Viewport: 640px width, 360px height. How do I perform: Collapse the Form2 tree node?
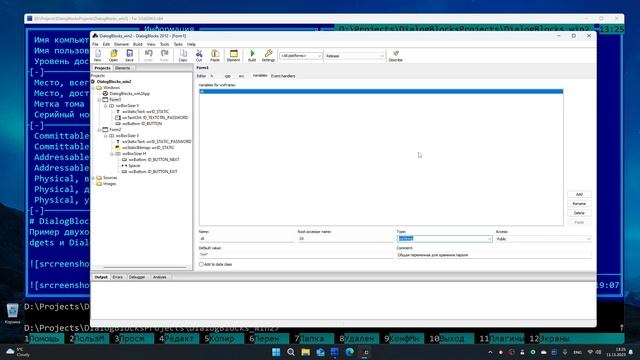coord(99,129)
